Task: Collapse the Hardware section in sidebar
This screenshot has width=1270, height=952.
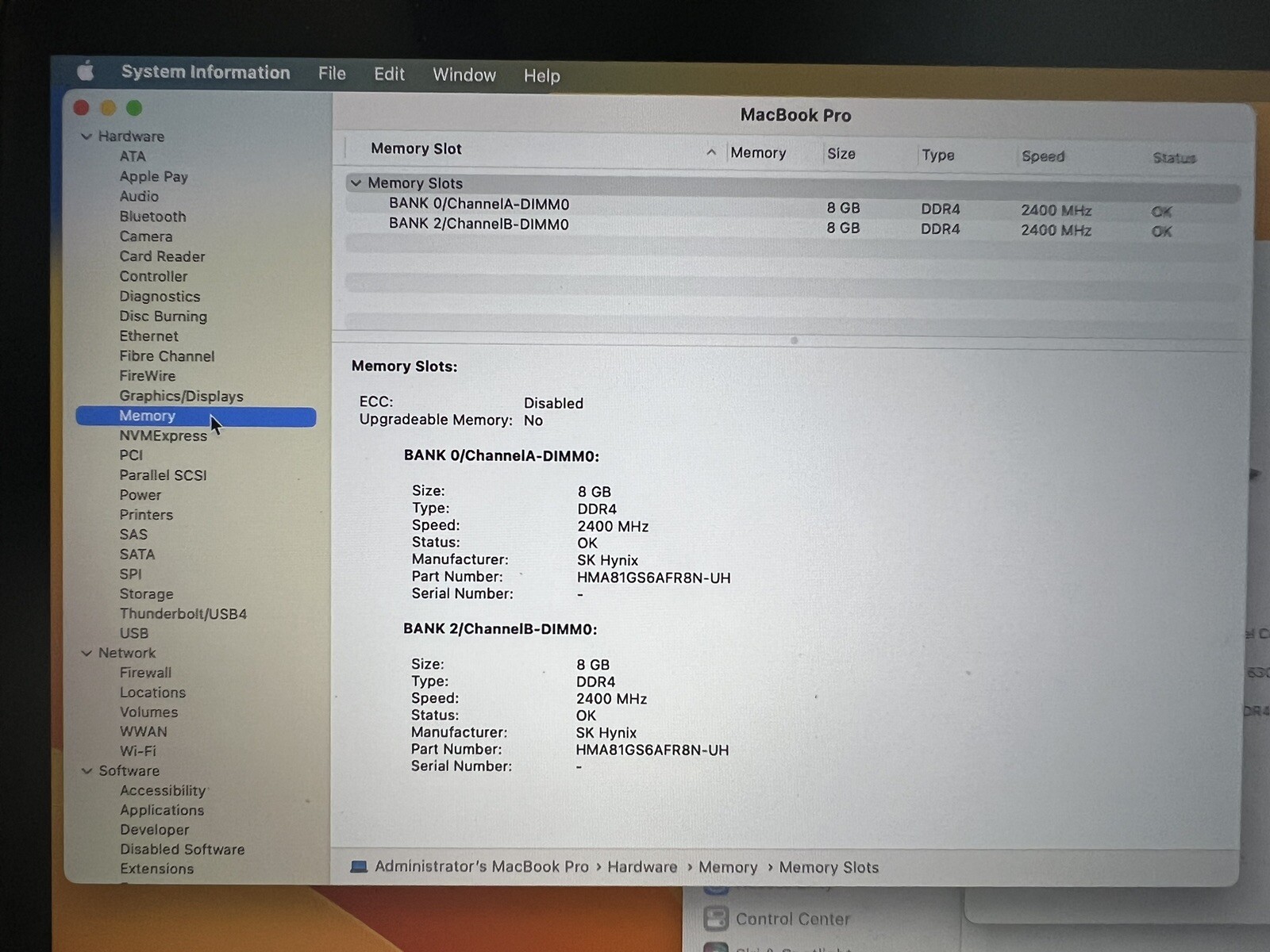Action: point(87,136)
